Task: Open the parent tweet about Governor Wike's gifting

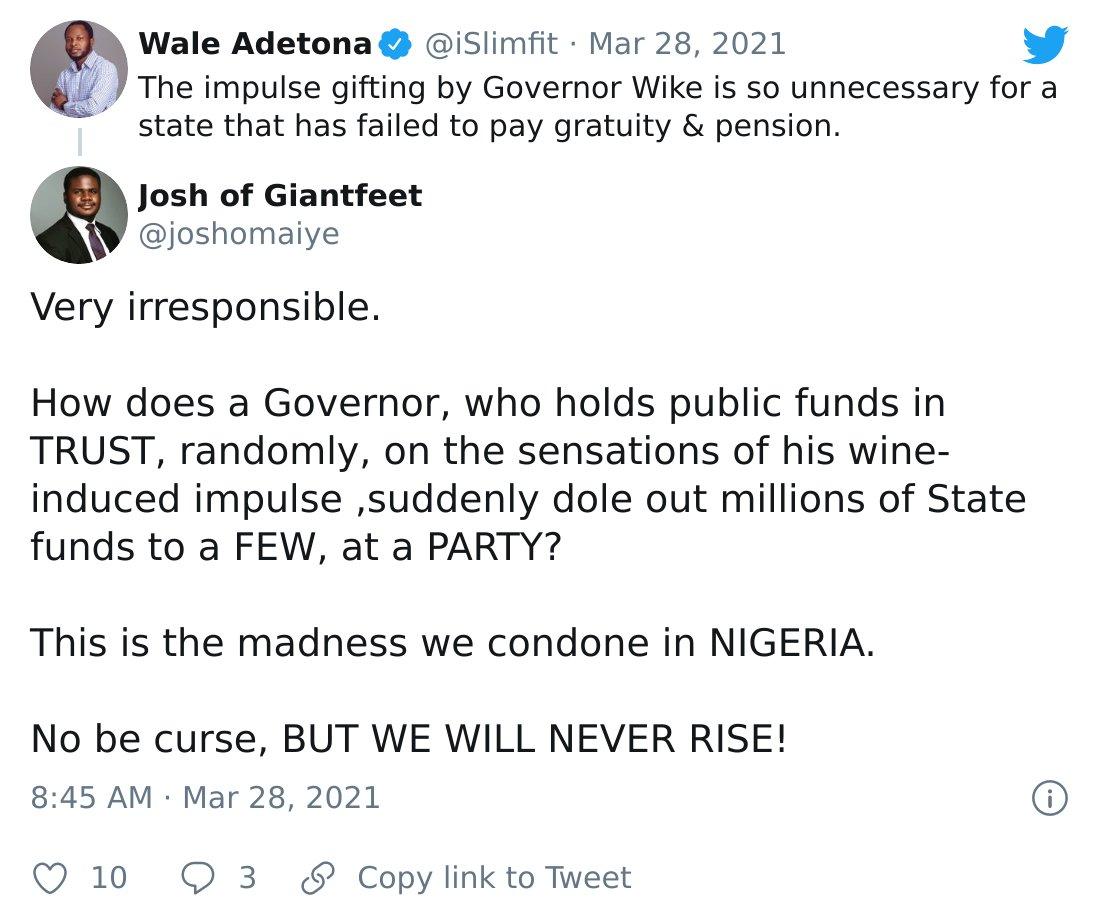Action: point(597,107)
